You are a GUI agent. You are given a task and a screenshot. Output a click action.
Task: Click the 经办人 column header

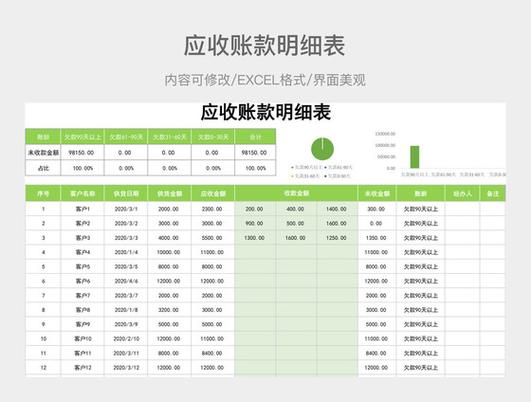click(x=462, y=194)
